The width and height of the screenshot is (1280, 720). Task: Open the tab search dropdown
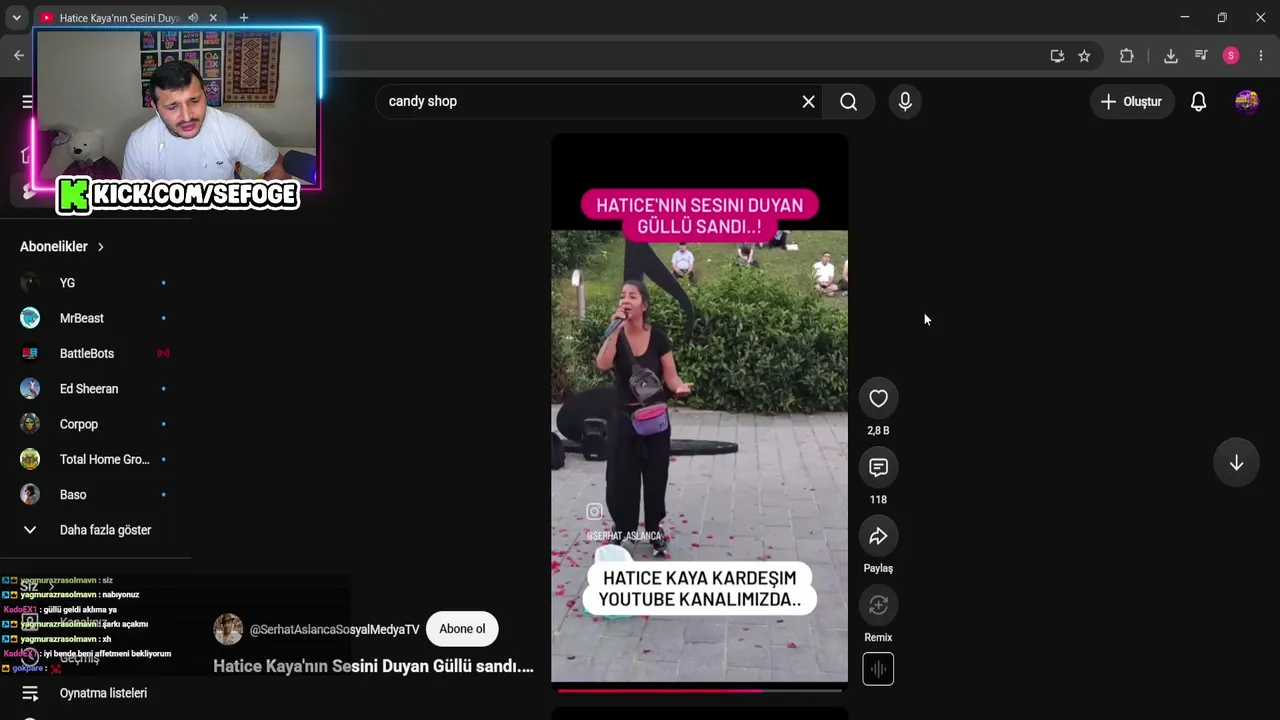(x=16, y=18)
